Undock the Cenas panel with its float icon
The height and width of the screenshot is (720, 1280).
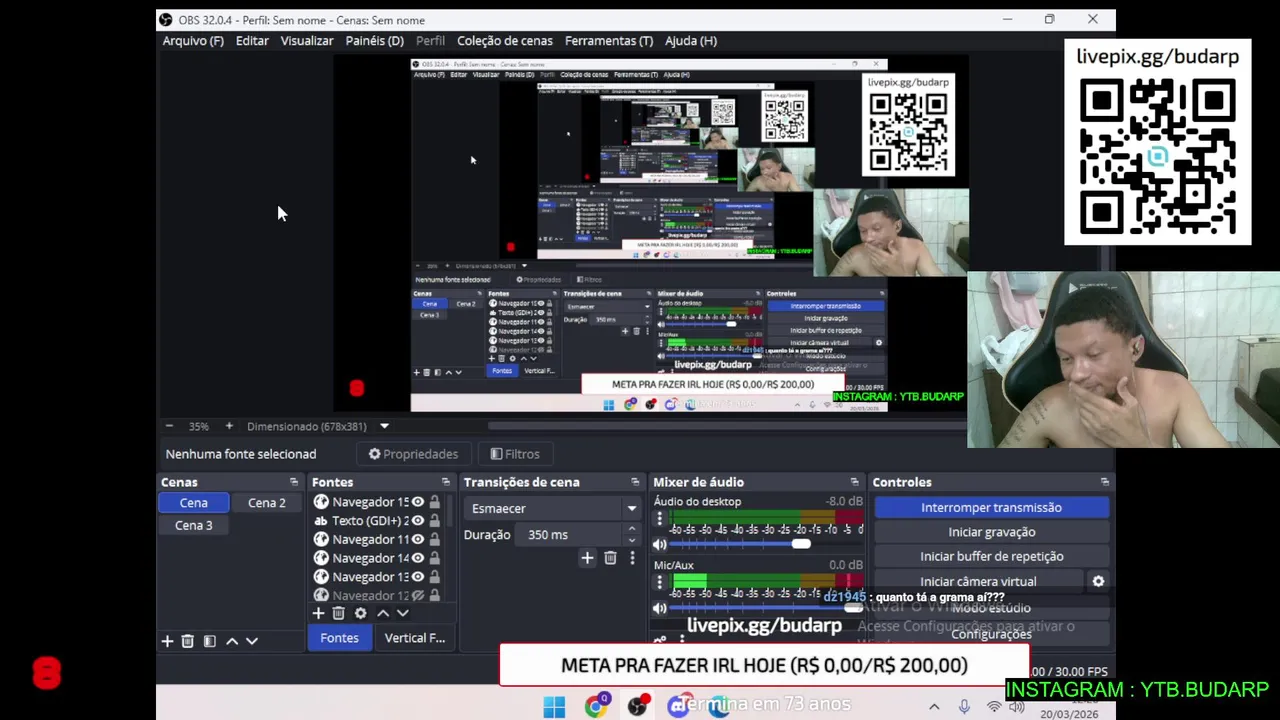point(294,482)
